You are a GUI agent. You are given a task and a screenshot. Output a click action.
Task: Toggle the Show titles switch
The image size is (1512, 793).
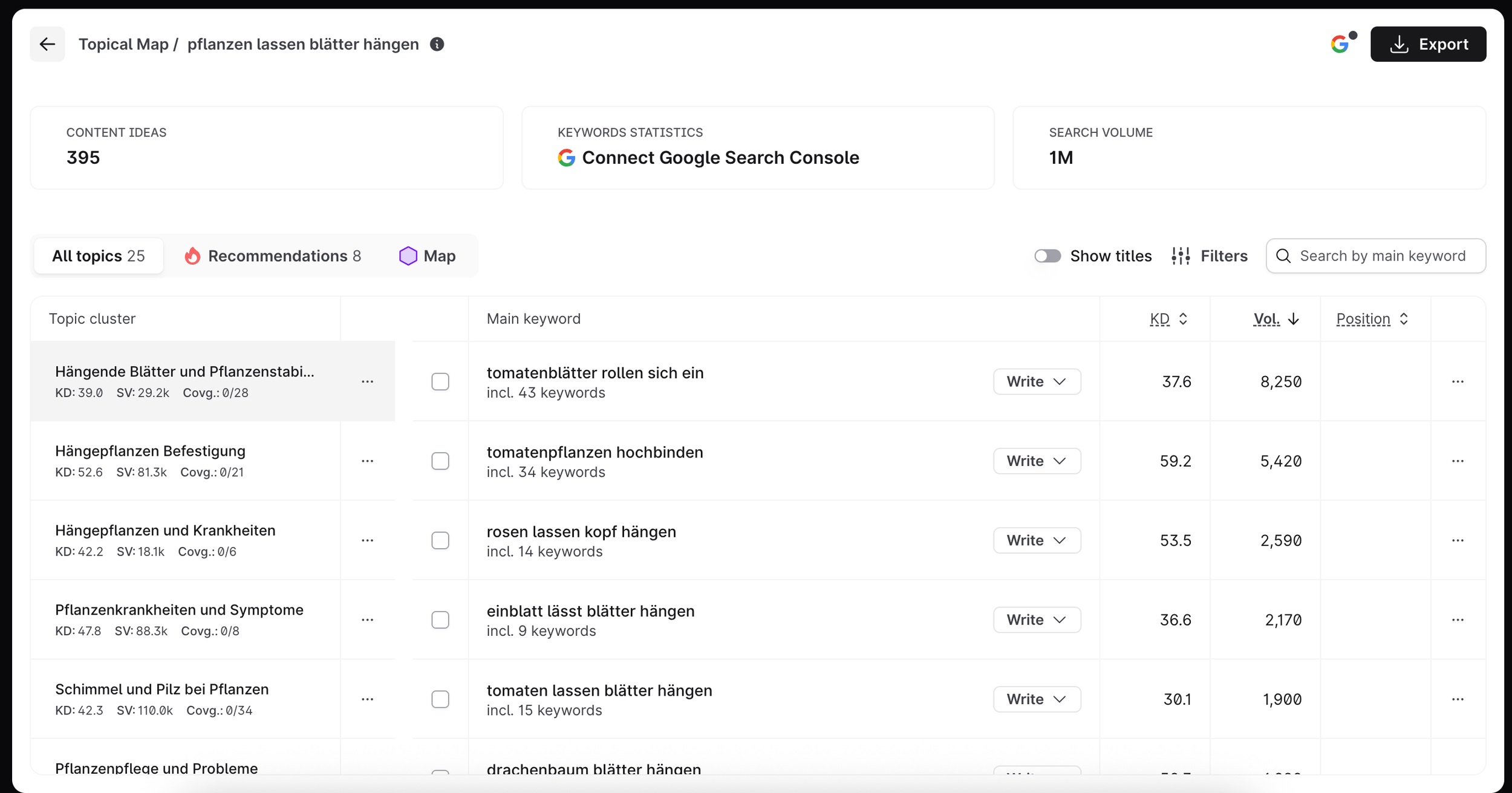point(1048,256)
